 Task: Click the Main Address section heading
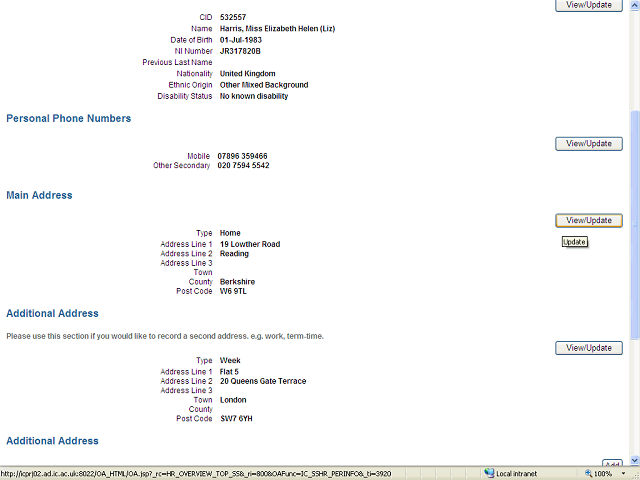tap(39, 196)
